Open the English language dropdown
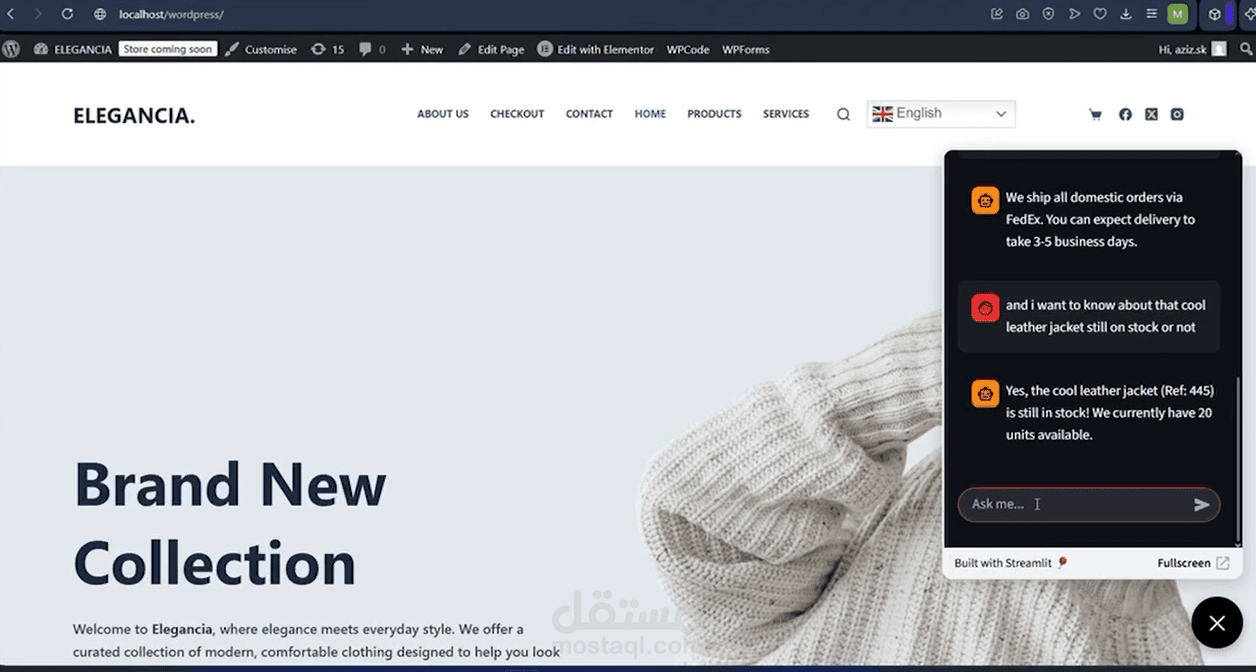Viewport: 1256px width, 672px height. tap(941, 114)
